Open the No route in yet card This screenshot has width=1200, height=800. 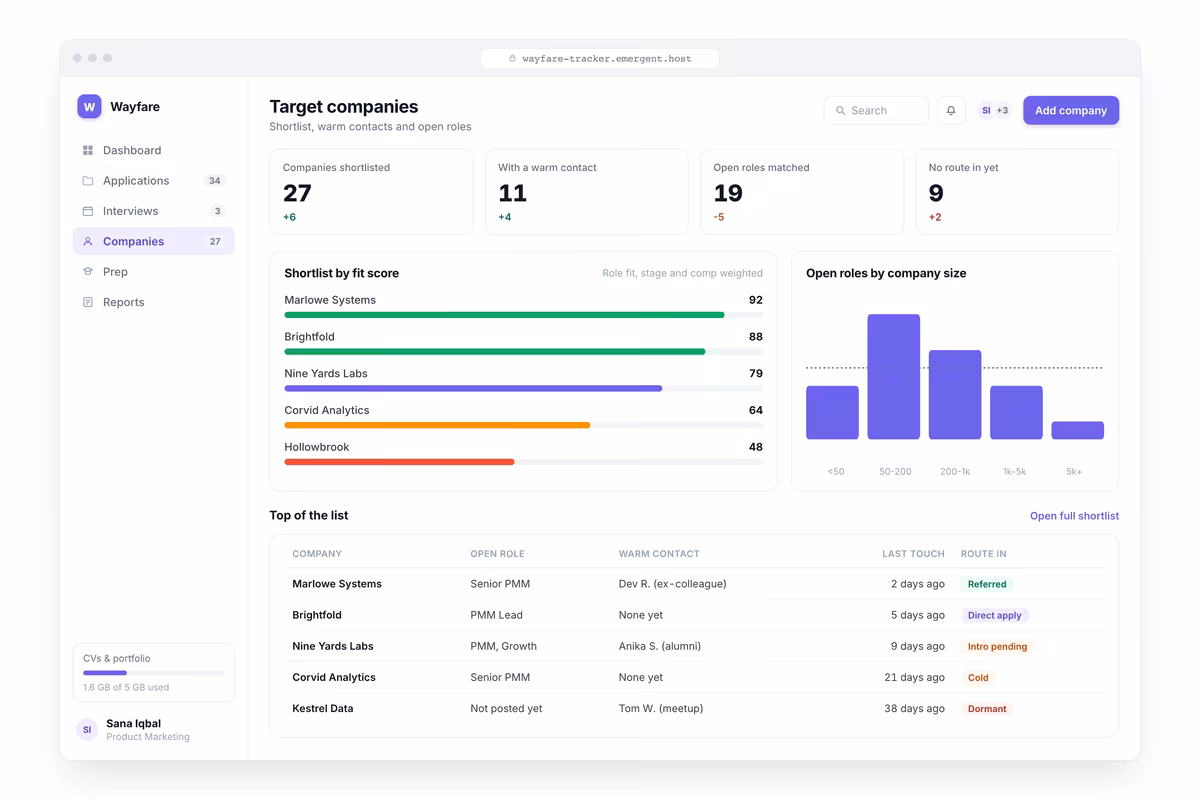[x=1017, y=192]
